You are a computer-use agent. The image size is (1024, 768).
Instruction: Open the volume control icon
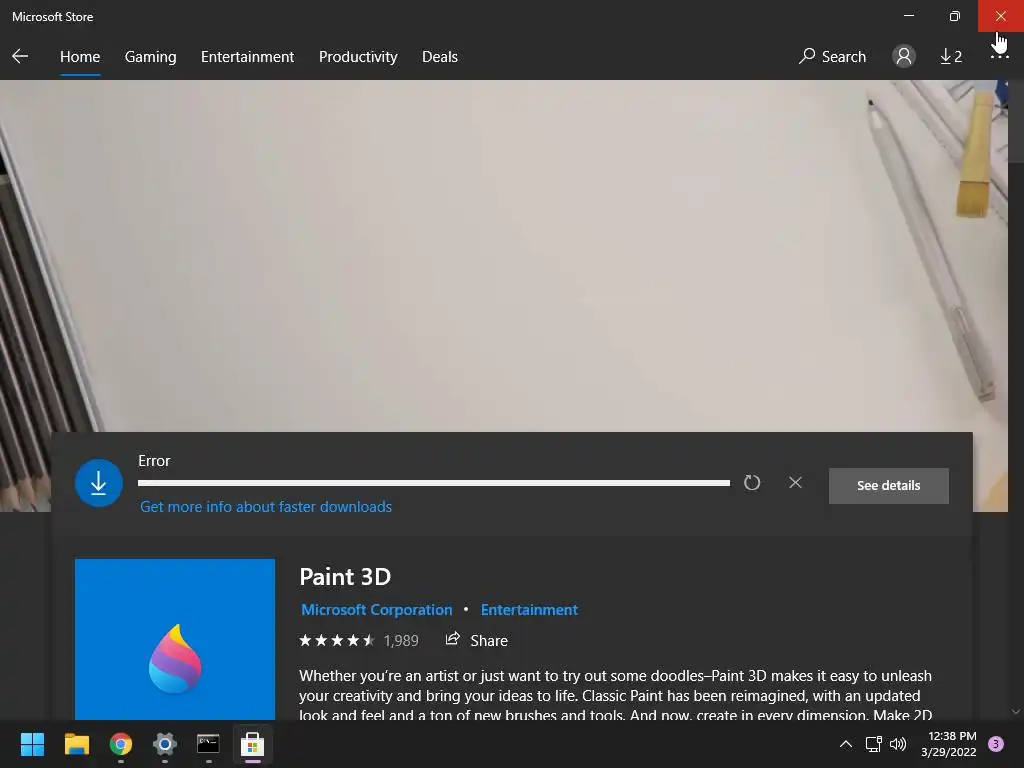click(899, 744)
